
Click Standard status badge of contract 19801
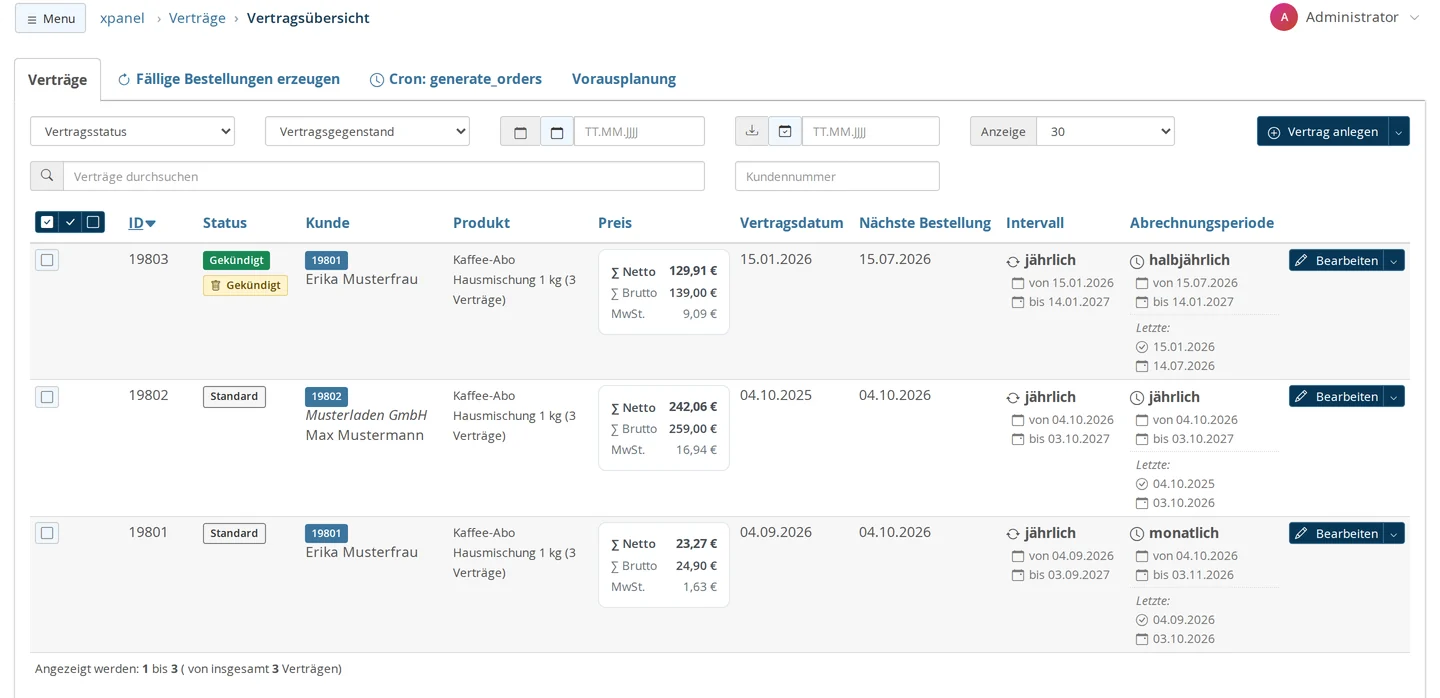[x=234, y=533]
